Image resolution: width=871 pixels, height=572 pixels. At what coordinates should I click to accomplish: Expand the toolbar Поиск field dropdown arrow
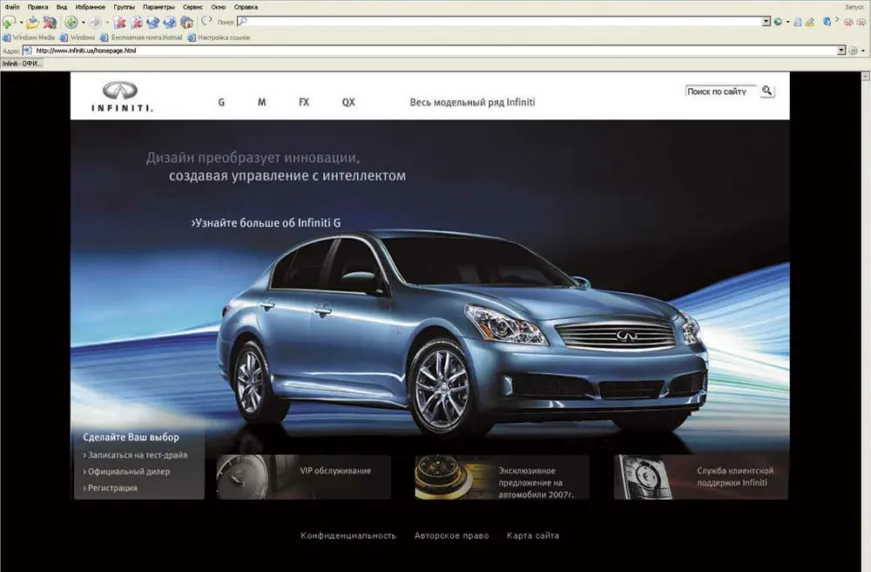[766, 22]
